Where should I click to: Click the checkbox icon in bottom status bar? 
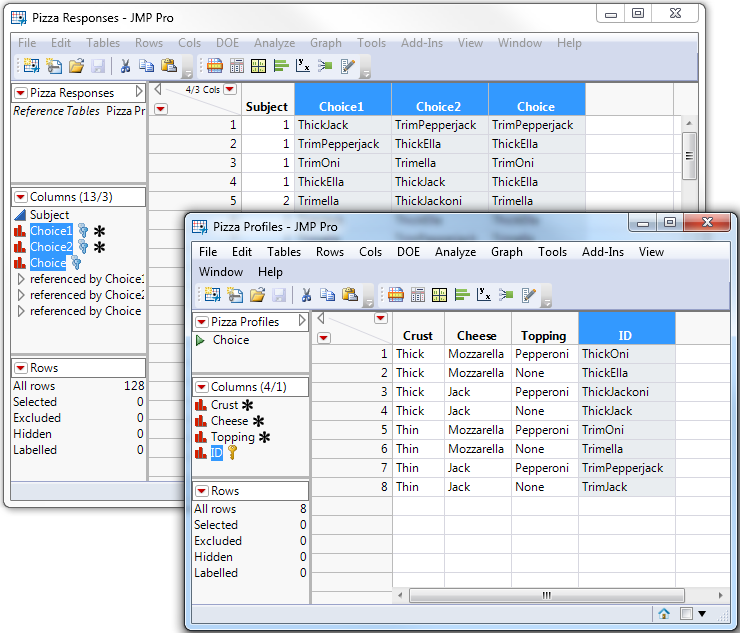point(685,614)
